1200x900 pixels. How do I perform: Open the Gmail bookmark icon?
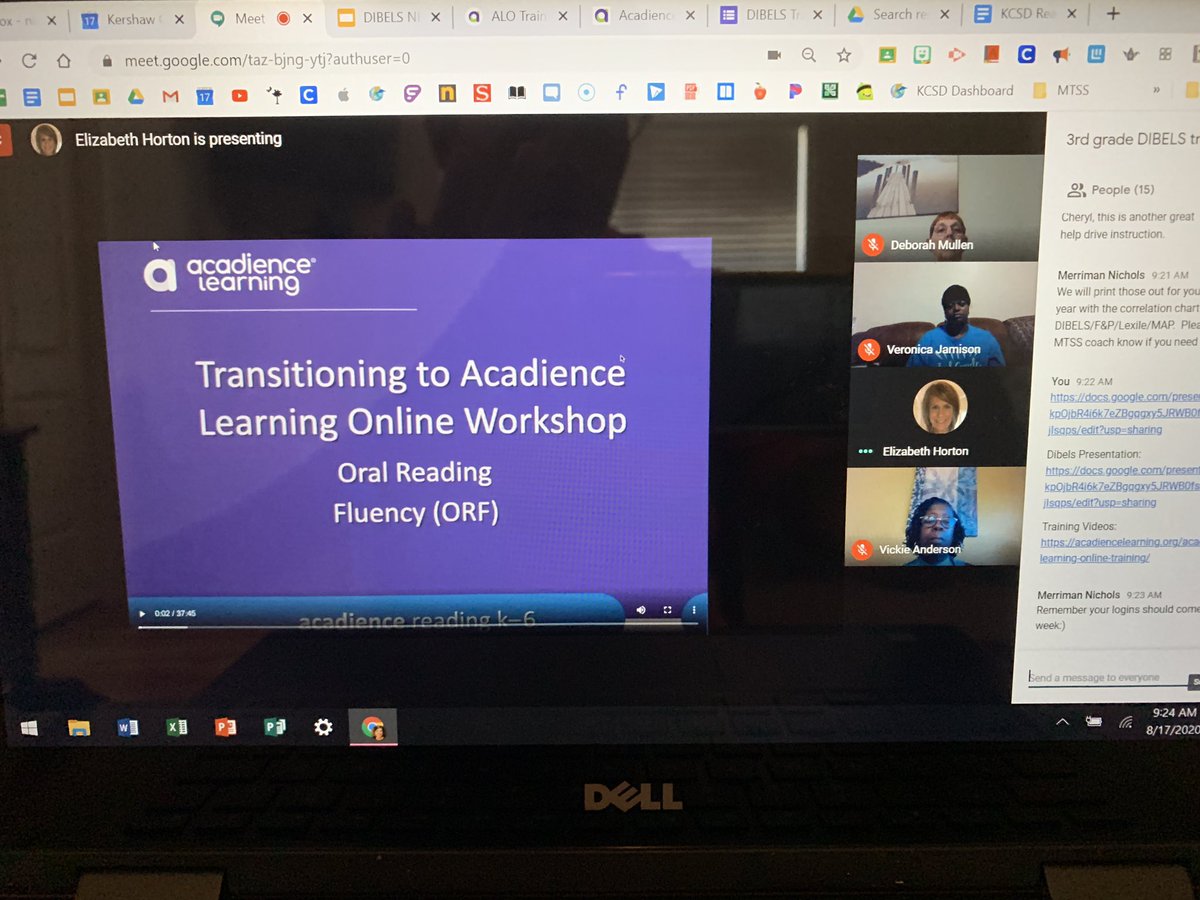click(170, 96)
